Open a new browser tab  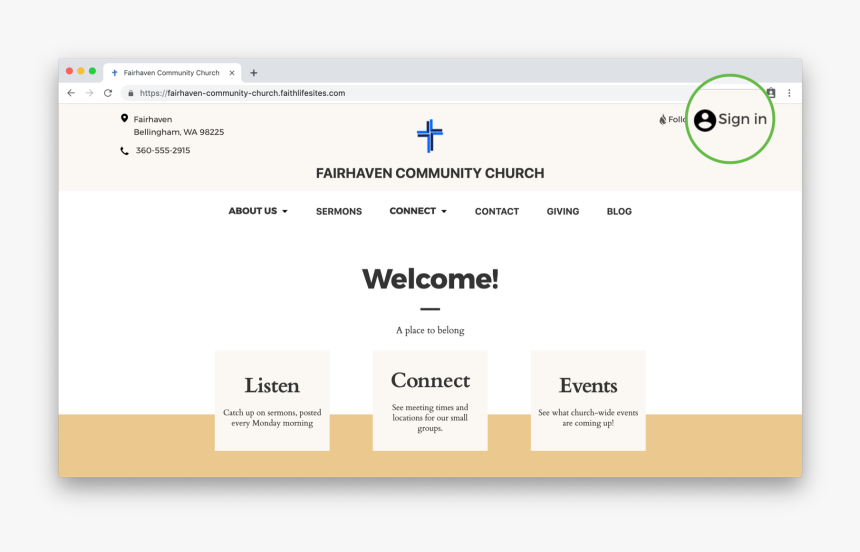pyautogui.click(x=254, y=73)
